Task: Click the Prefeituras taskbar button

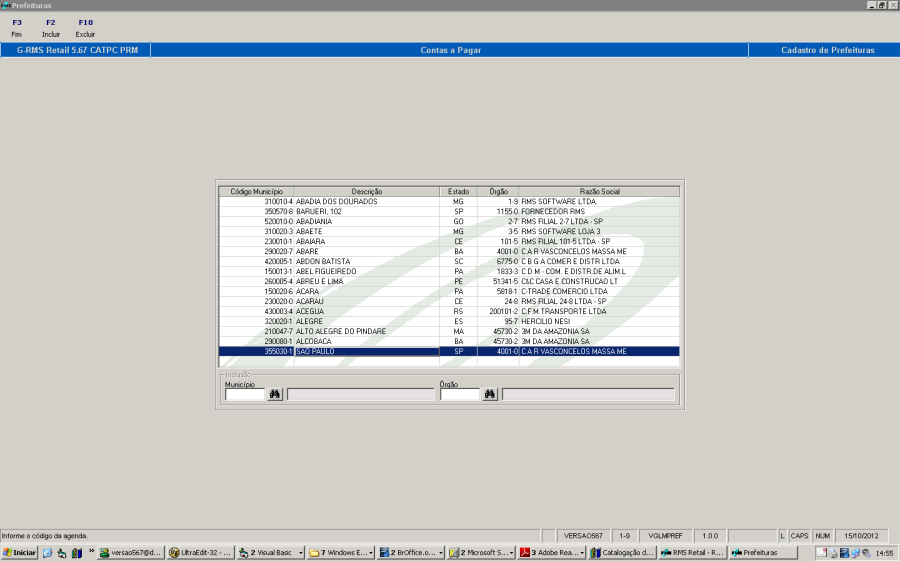Action: click(x=762, y=552)
